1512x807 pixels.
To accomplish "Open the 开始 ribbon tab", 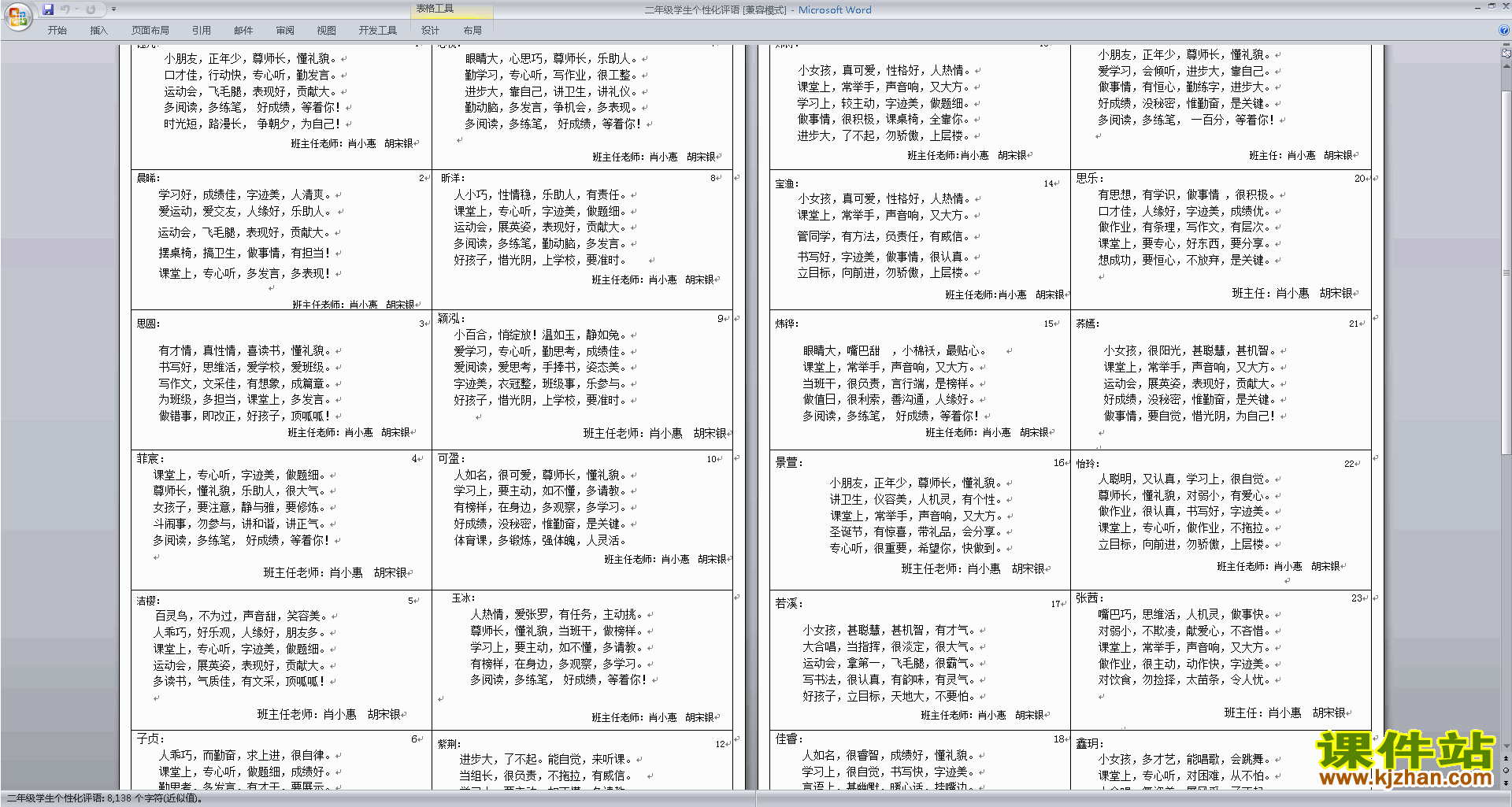I will point(57,30).
